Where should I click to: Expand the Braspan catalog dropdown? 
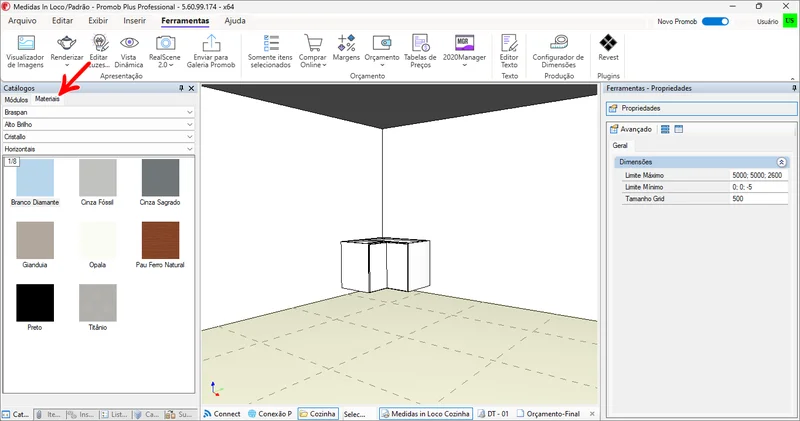click(x=189, y=113)
